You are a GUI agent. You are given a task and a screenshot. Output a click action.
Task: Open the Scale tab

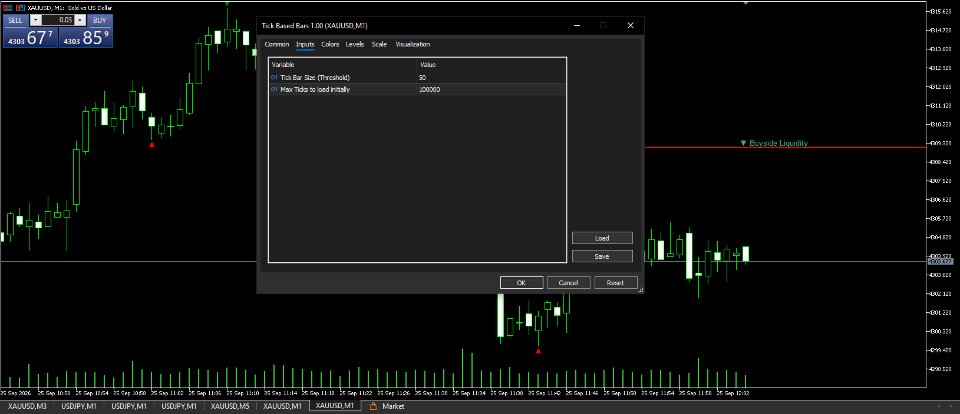(x=379, y=44)
